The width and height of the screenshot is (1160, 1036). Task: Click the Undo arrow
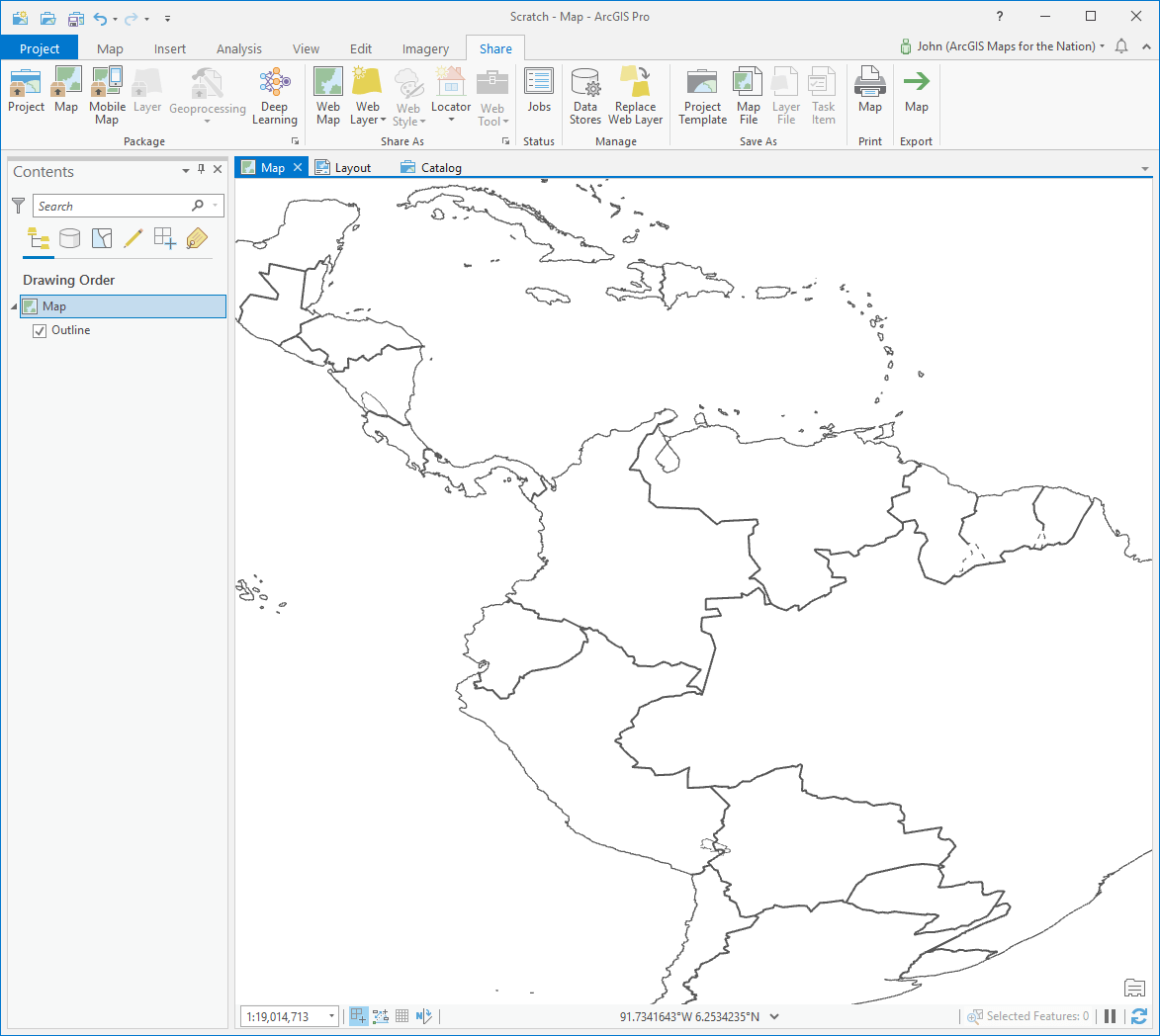pos(101,19)
